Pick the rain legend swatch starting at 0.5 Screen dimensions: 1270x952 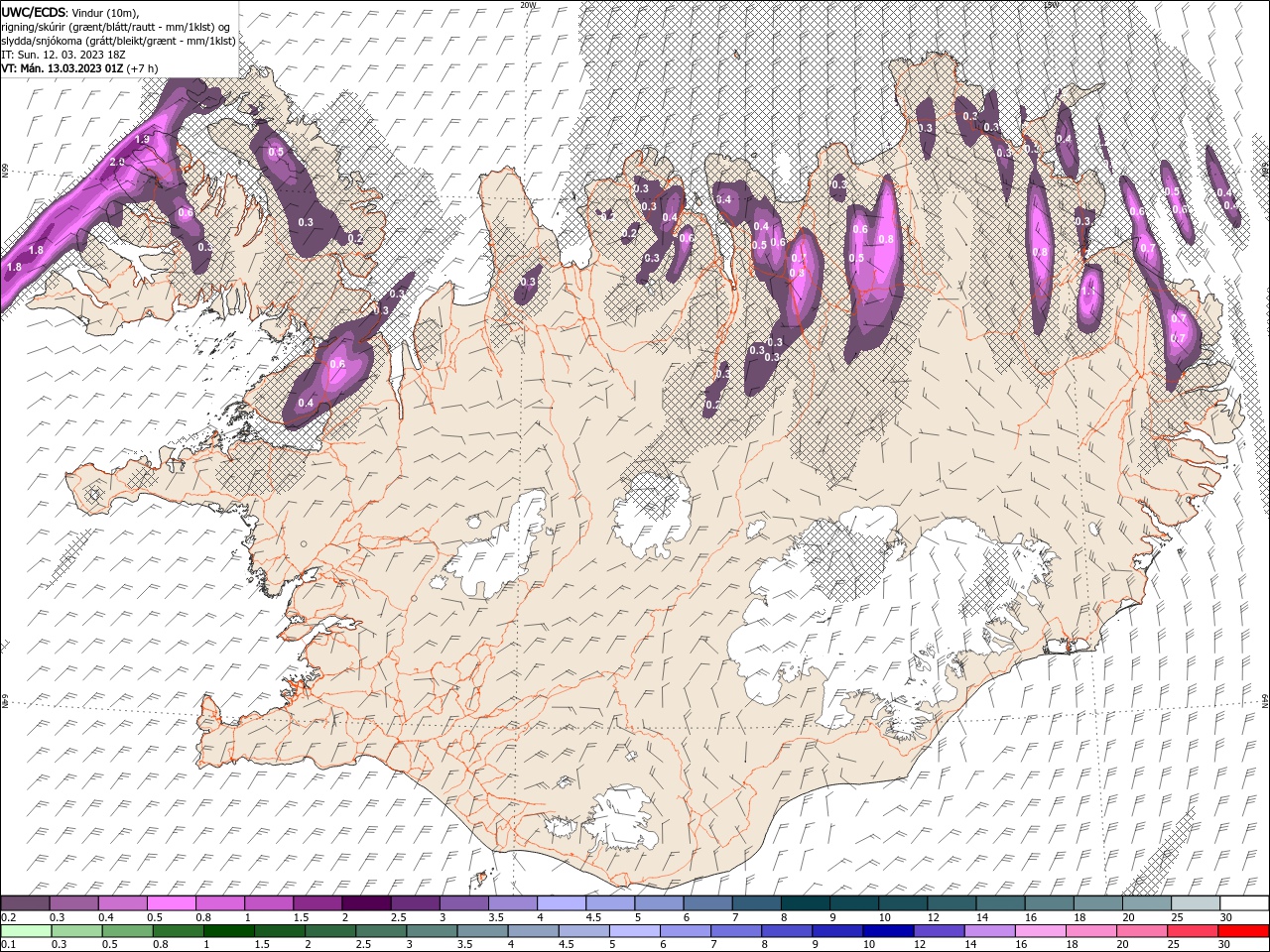tap(128, 931)
